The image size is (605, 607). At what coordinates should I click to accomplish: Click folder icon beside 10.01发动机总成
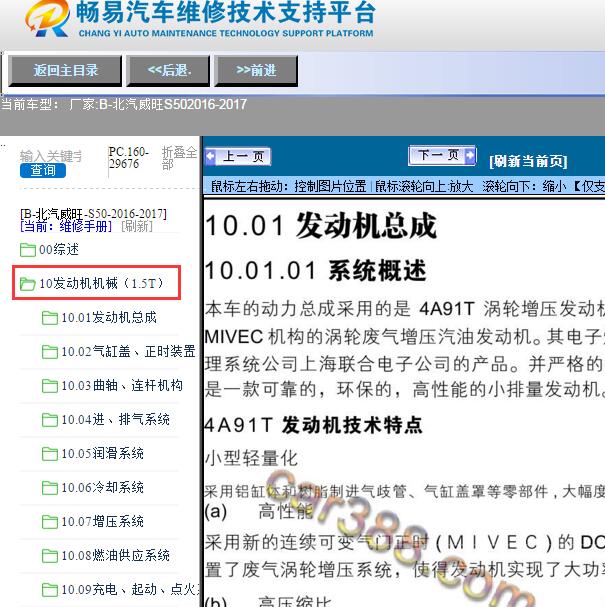pos(50,318)
